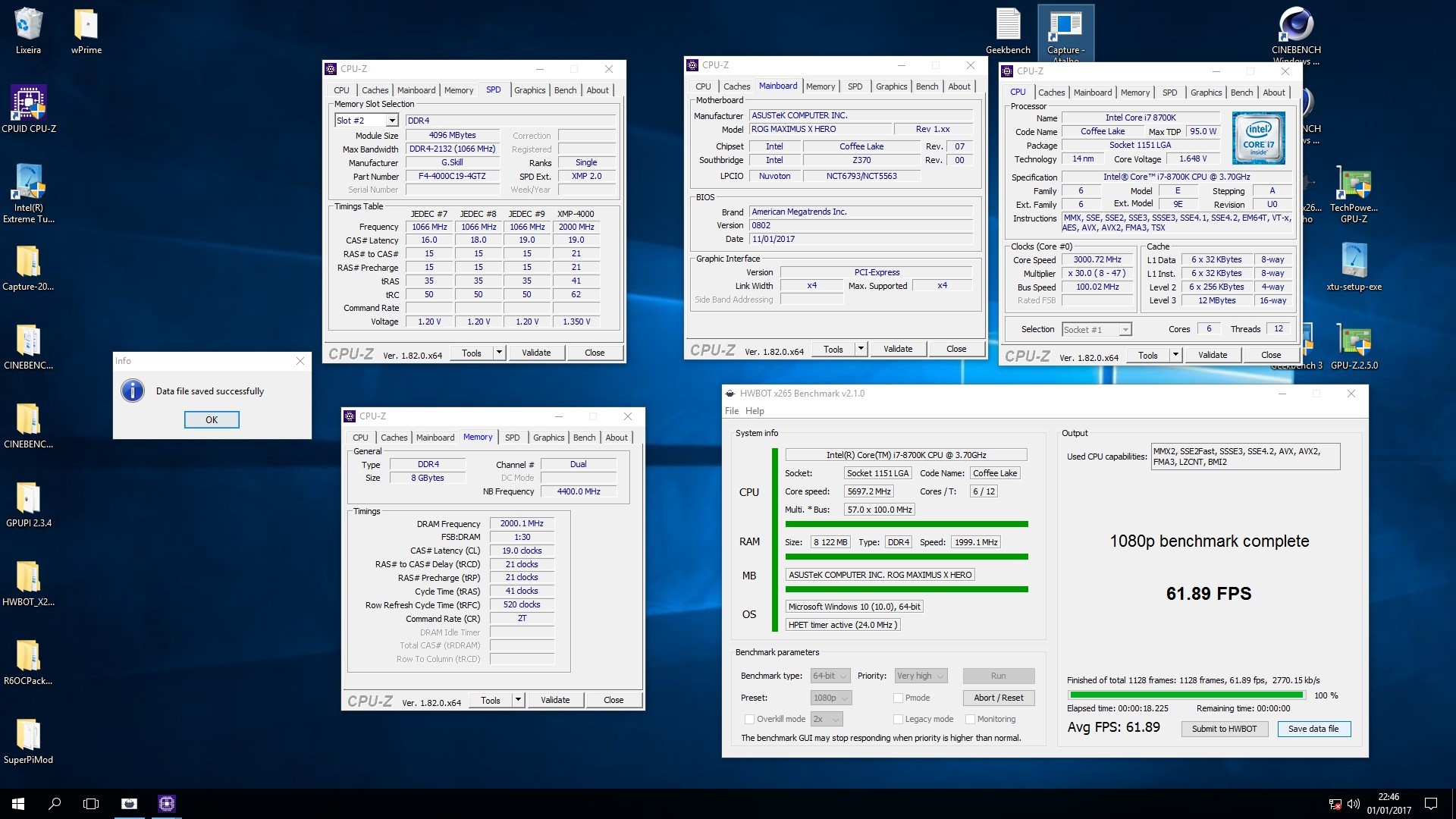Click the Tools button in CPU window
Viewport: 1456px width, 819px height.
pos(1147,355)
